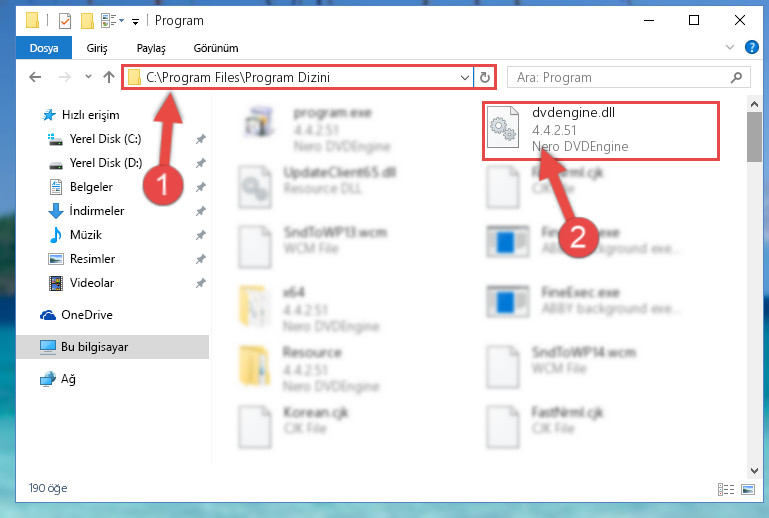Click the vertical scrollbar thumb
This screenshot has width=769, height=518.
[x=754, y=137]
